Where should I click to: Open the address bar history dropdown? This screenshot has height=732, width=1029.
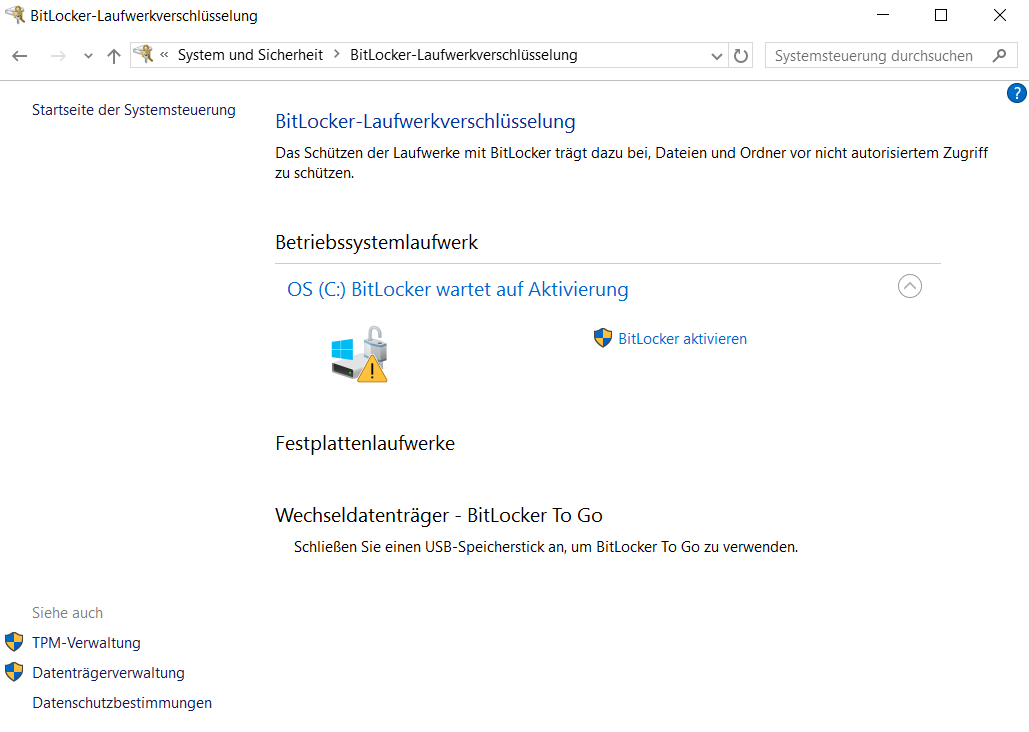tap(717, 56)
